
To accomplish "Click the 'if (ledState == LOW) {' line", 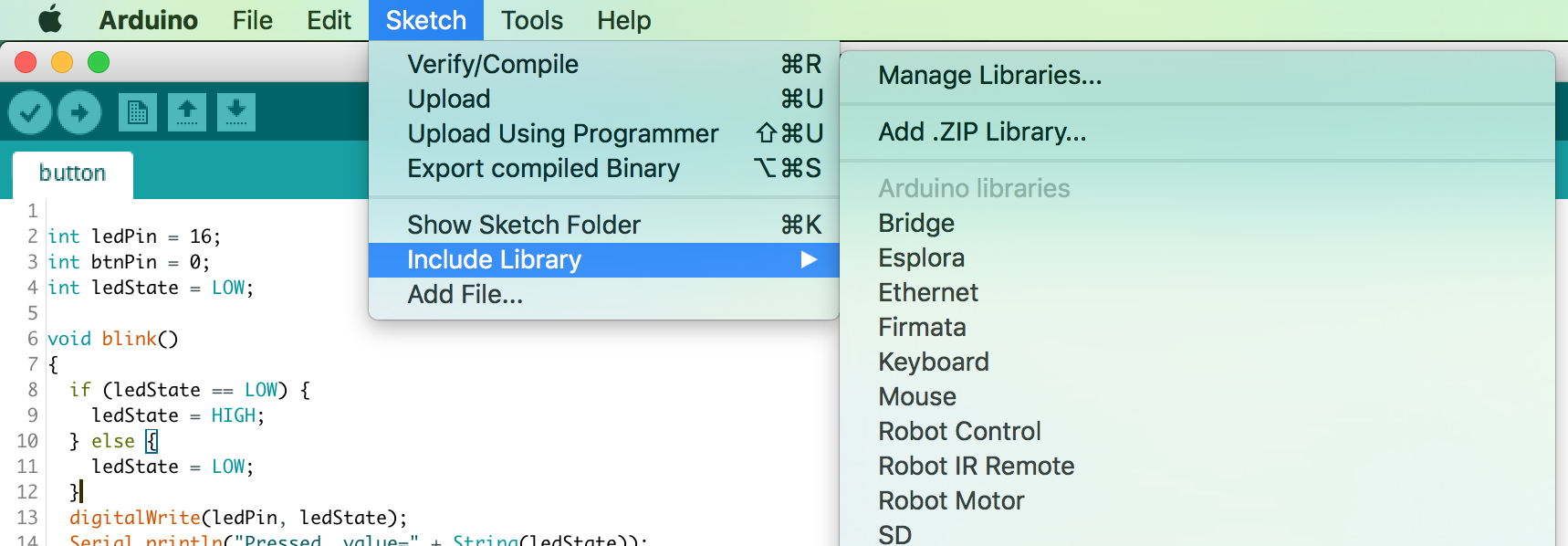I will tap(190, 390).
